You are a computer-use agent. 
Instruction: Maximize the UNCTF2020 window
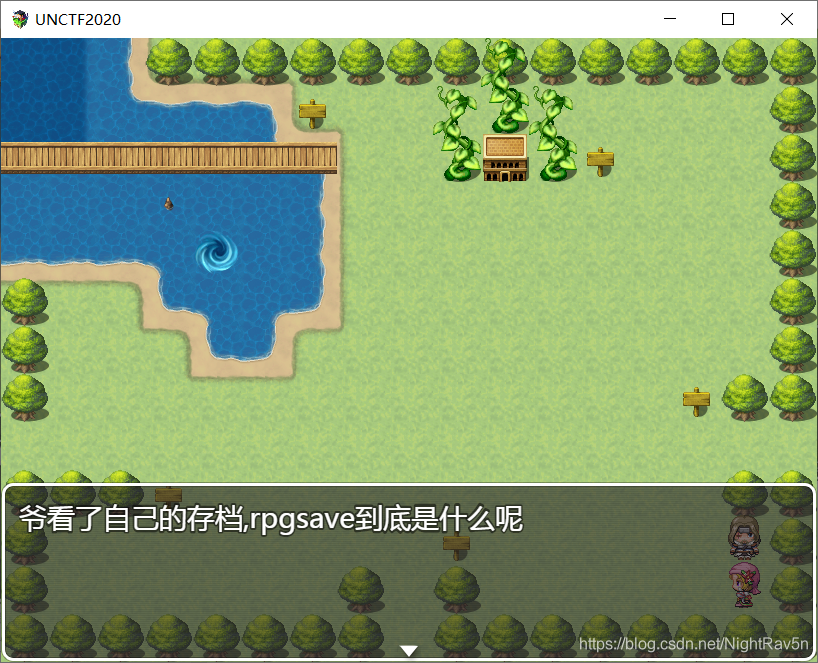[x=728, y=19]
